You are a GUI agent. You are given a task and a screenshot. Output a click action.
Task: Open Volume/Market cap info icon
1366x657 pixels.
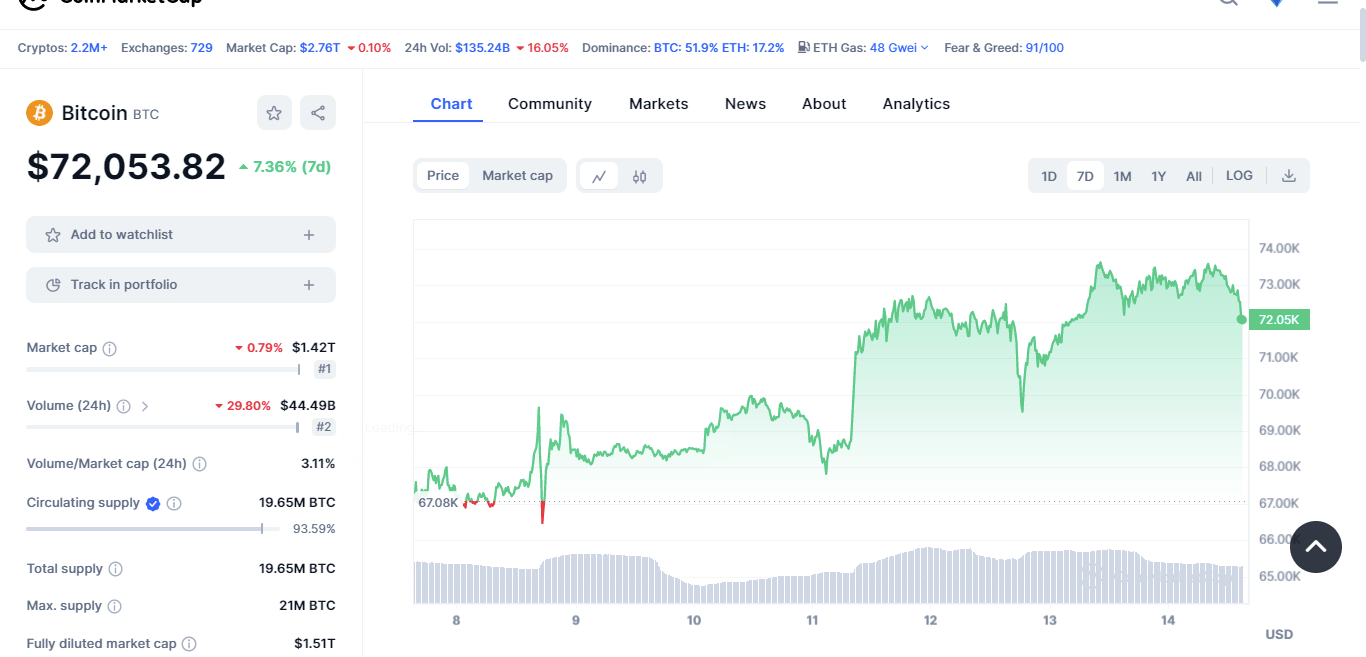click(x=199, y=465)
